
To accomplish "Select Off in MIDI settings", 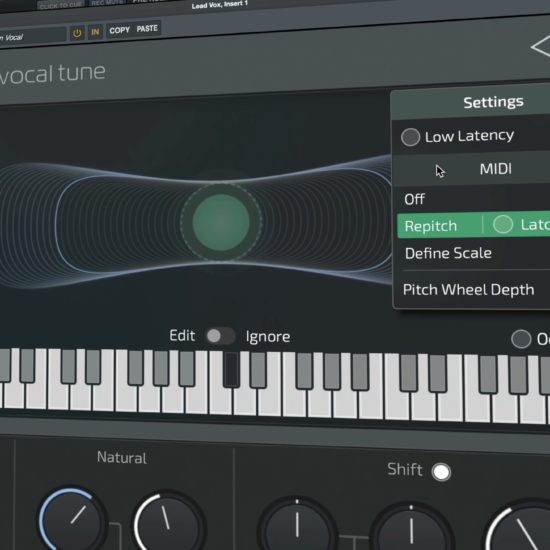I will [414, 199].
